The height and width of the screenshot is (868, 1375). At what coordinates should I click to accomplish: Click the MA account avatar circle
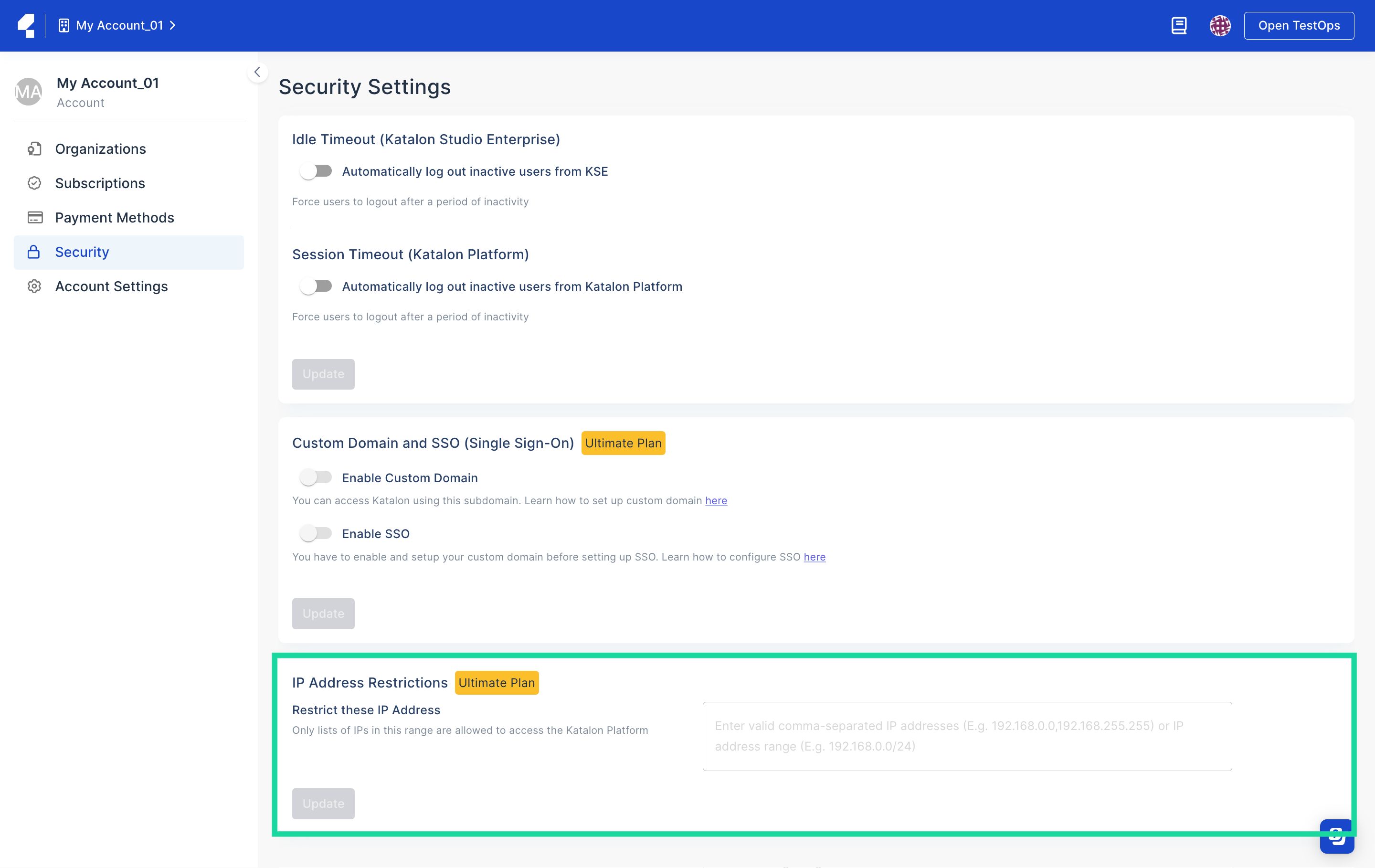point(29,91)
